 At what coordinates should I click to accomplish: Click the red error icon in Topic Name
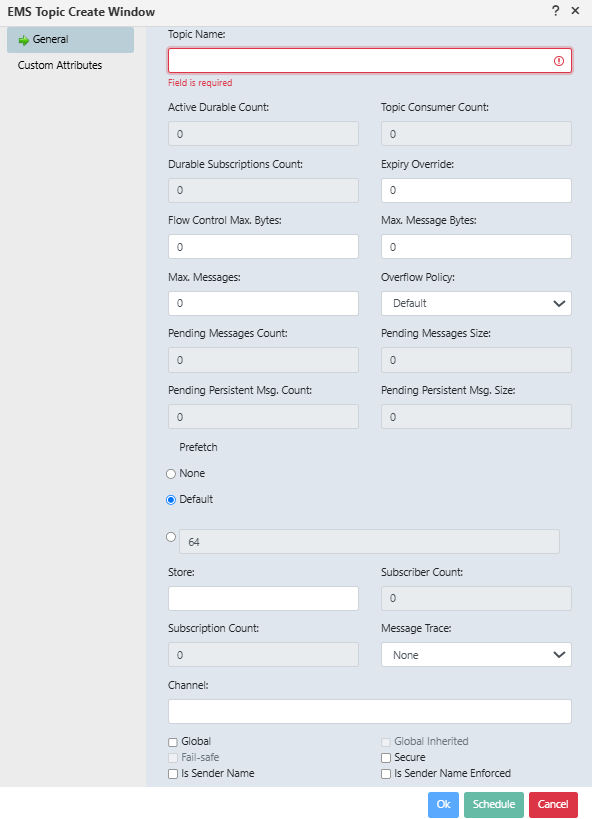click(x=559, y=61)
